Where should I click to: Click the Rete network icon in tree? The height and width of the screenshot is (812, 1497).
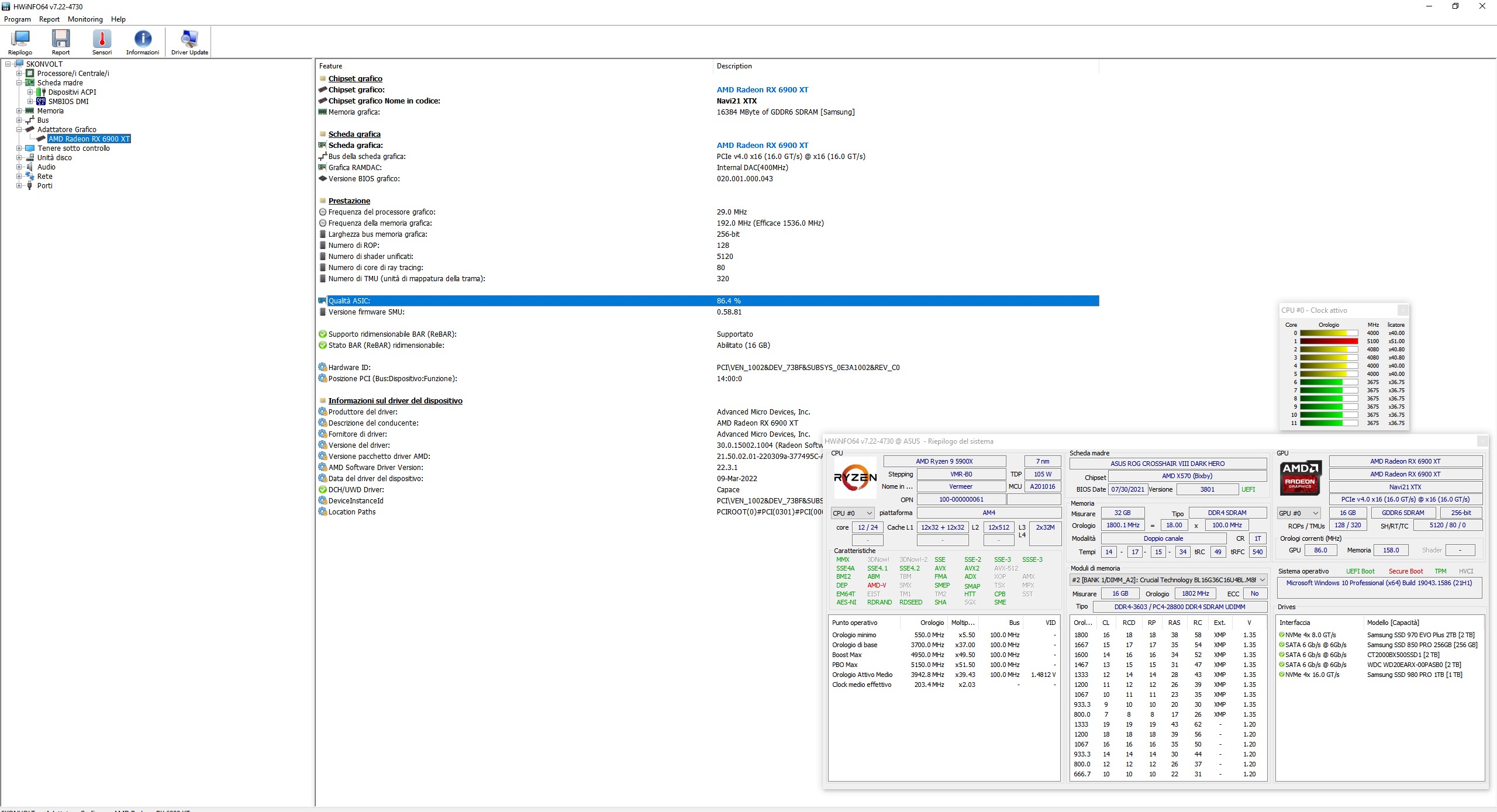30,176
